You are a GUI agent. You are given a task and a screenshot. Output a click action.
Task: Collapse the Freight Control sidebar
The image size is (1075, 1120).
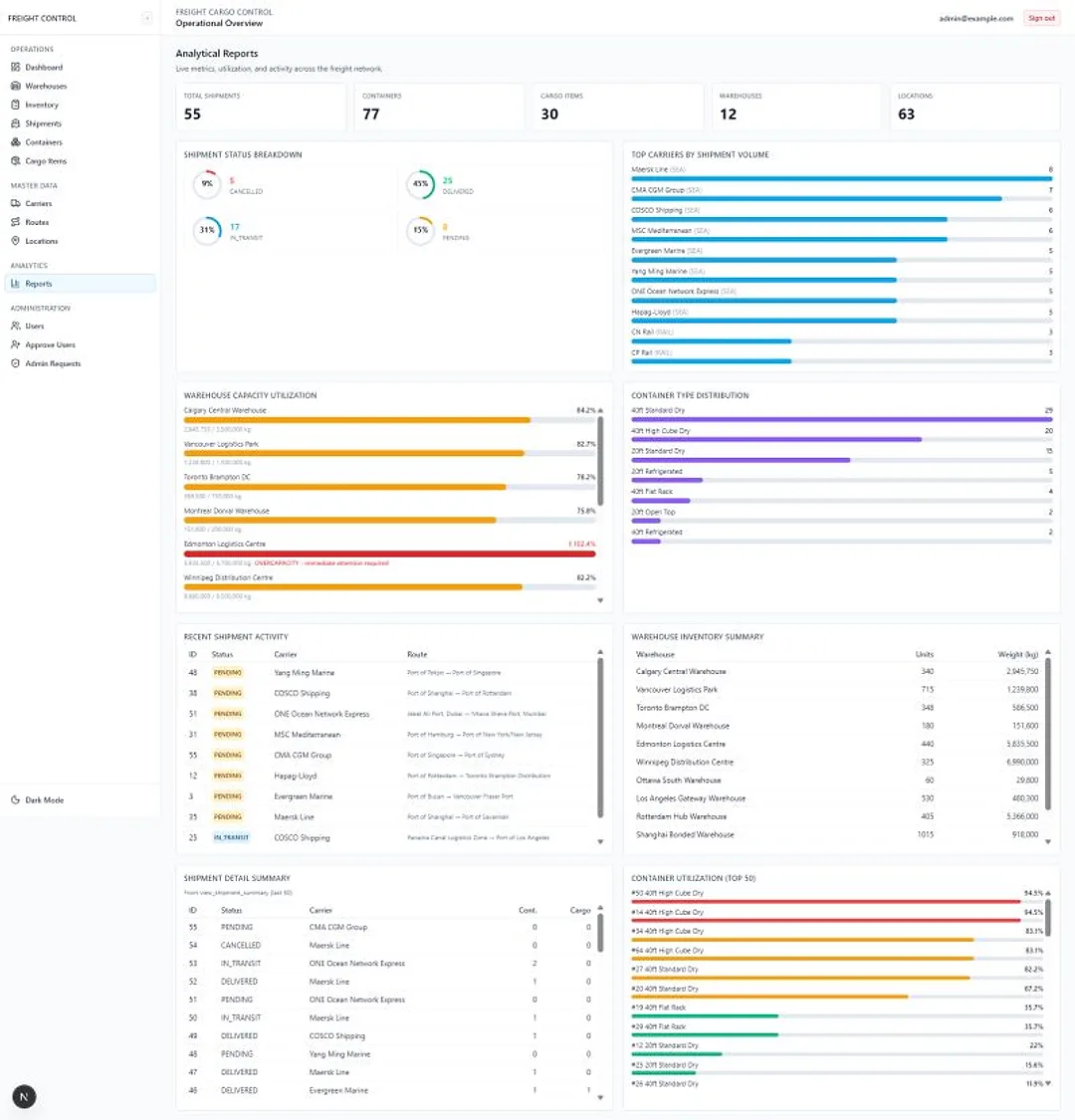tap(146, 18)
